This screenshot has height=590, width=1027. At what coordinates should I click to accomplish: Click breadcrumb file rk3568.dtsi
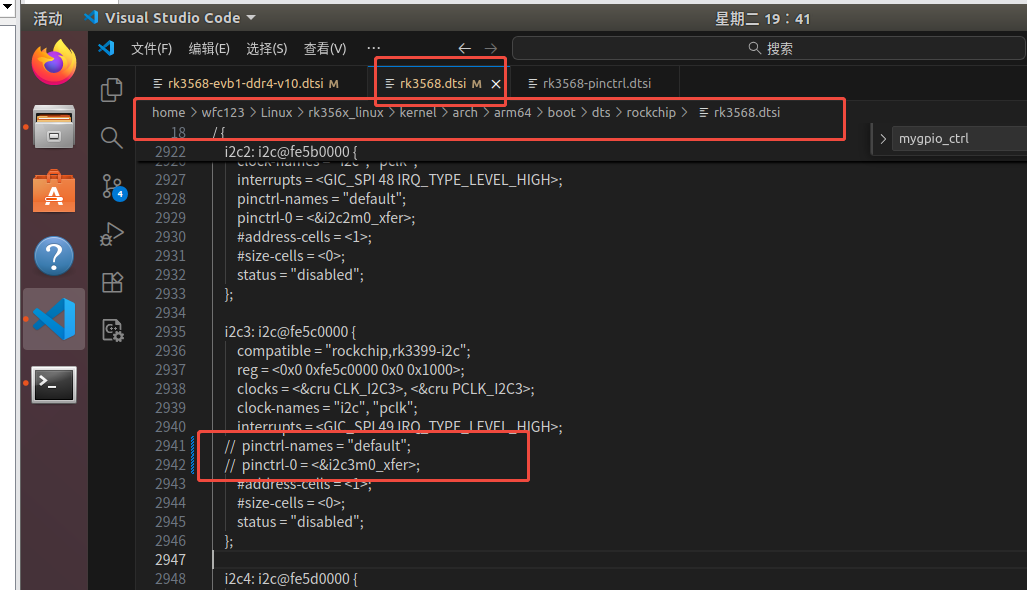[x=739, y=113]
